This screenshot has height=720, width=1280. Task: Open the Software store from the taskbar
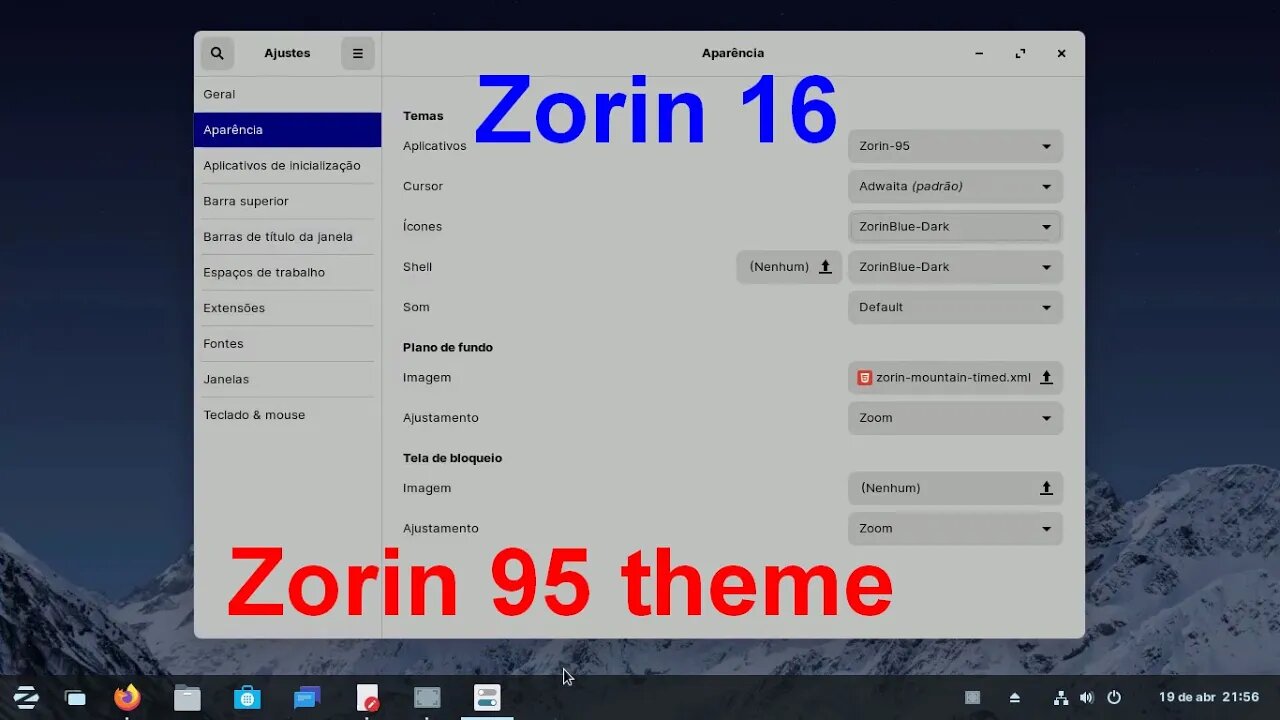point(247,697)
